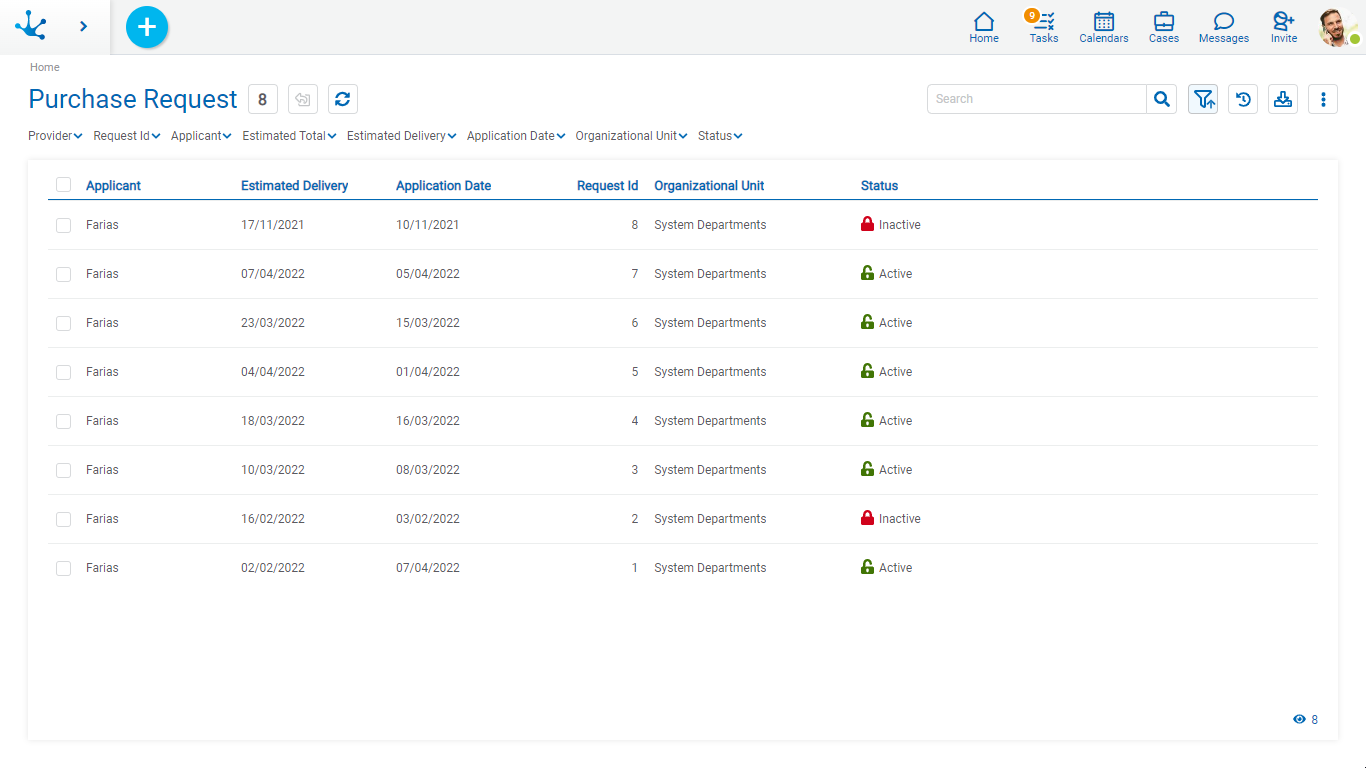Click the magnifier search icon

pyautogui.click(x=1161, y=99)
